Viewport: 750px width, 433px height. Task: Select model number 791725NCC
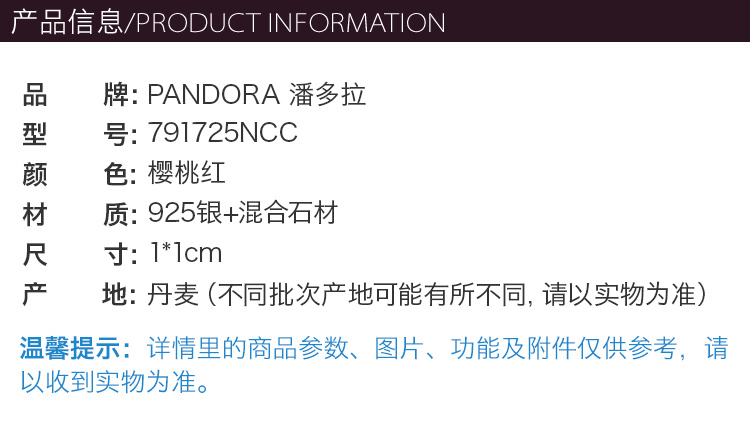pos(222,134)
